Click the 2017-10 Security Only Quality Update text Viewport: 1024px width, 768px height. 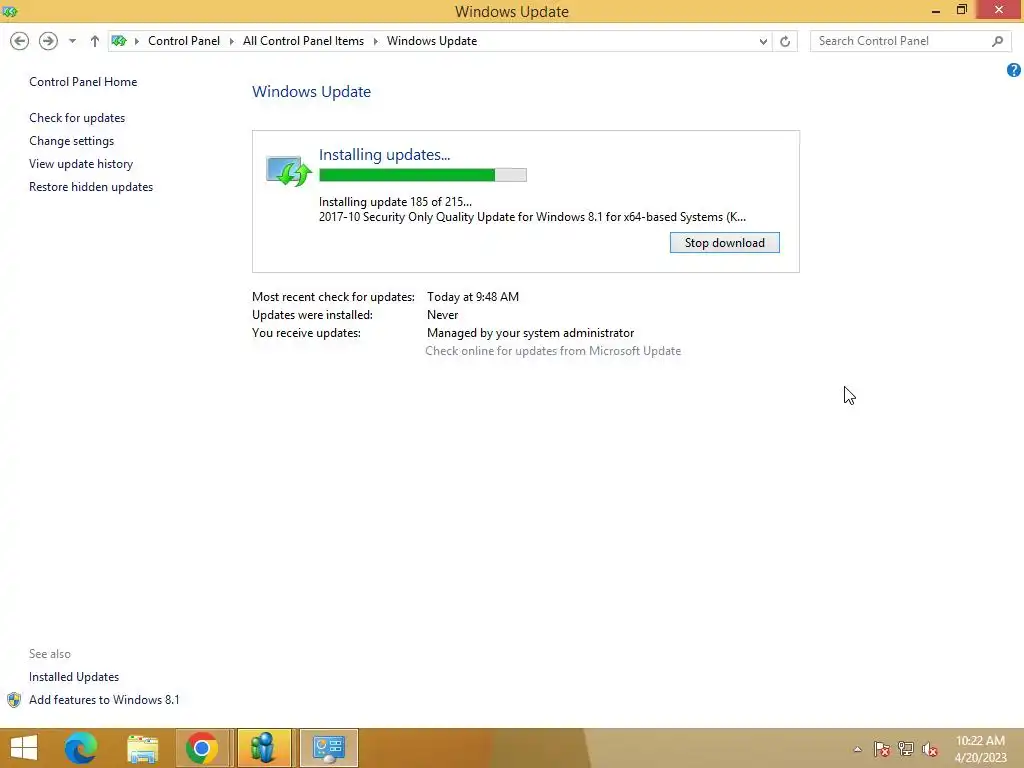(x=532, y=217)
